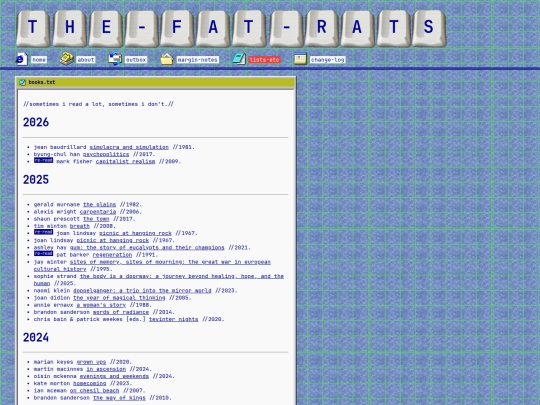
Task: Click the re-read badge beside joan lindsay
Action: click(x=43, y=232)
